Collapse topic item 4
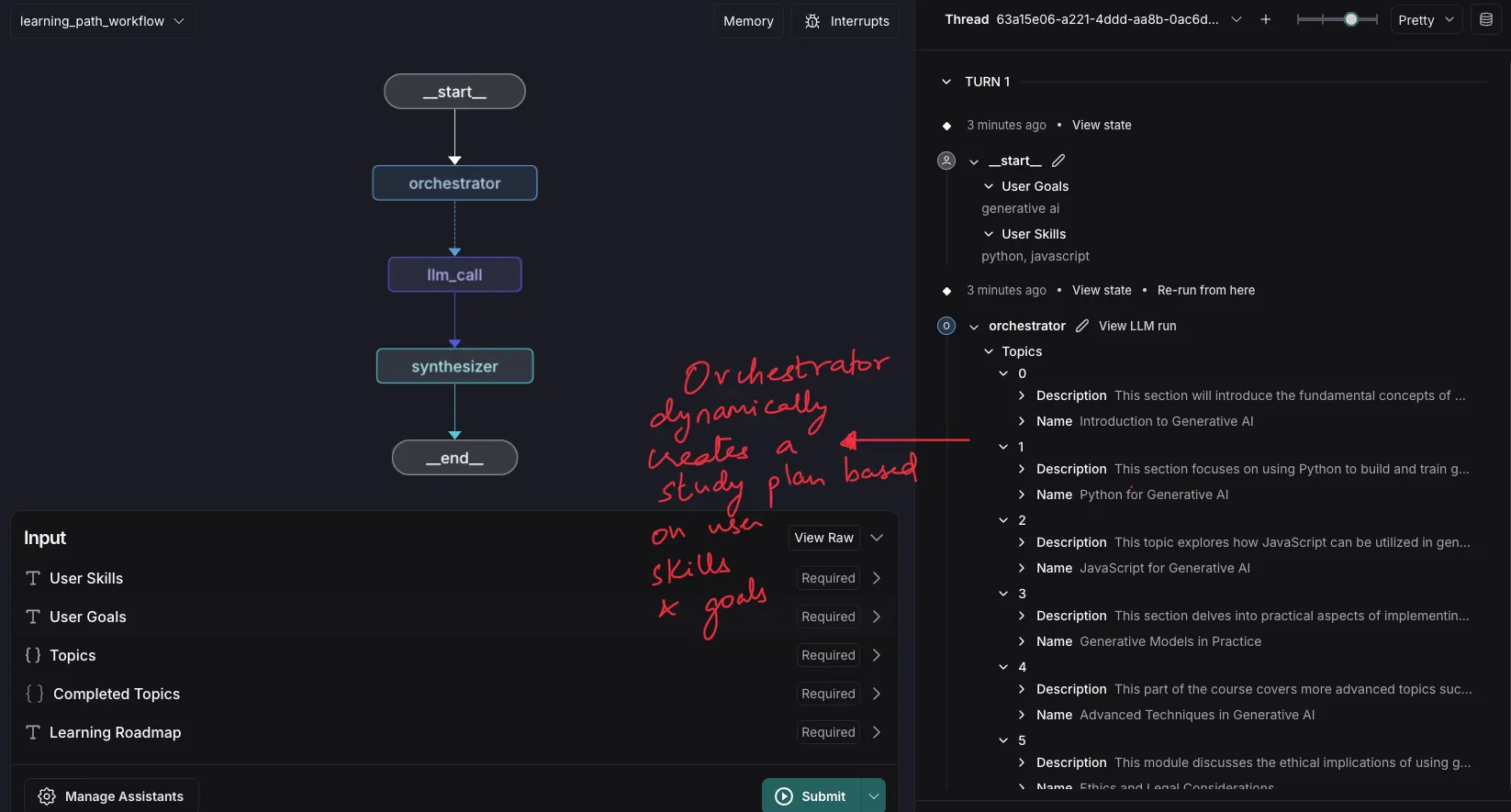This screenshot has height=812, width=1511. [1003, 667]
